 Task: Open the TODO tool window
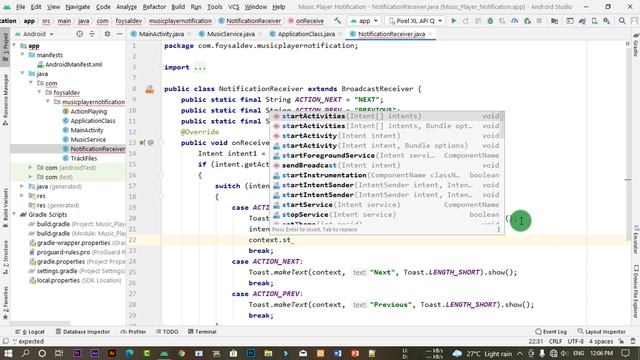[167, 331]
